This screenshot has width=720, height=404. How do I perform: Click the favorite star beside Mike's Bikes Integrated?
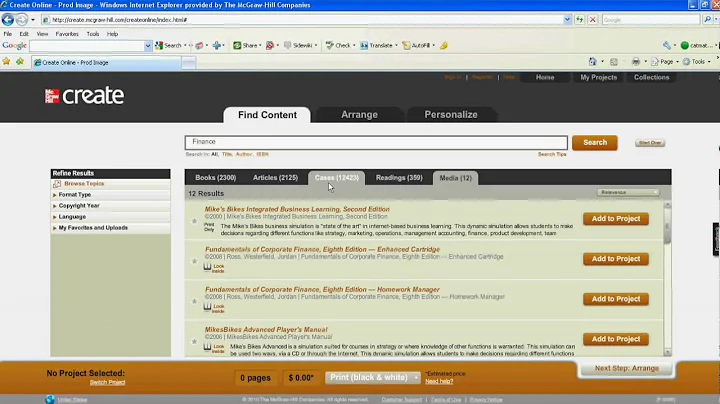point(194,221)
